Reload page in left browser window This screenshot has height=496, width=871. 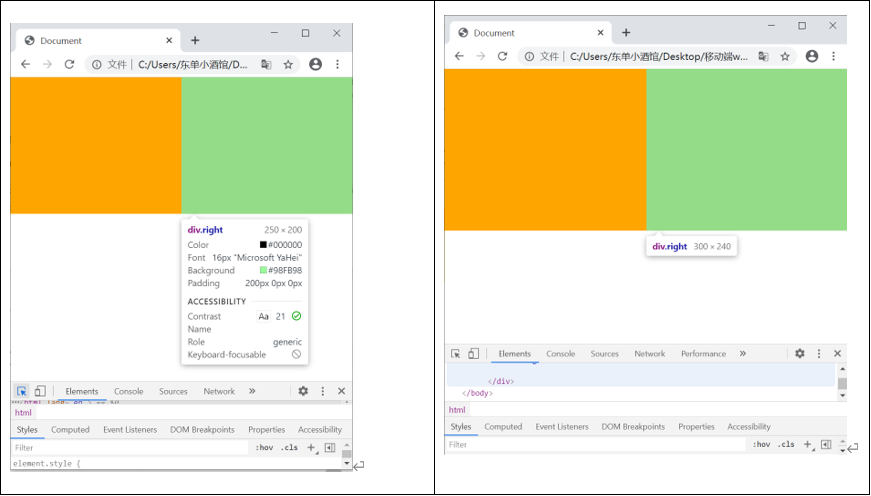[69, 64]
